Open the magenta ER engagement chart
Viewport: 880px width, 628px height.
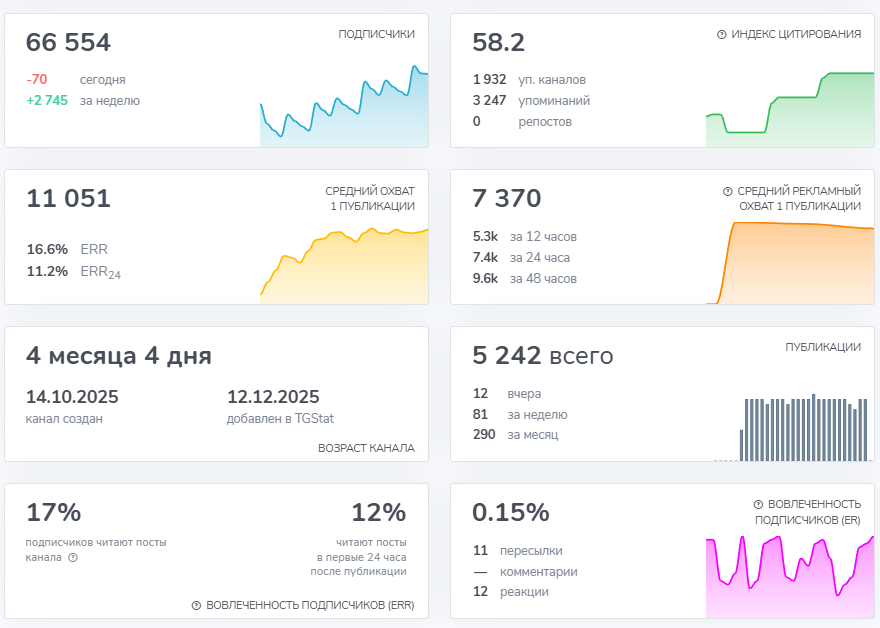point(790,577)
